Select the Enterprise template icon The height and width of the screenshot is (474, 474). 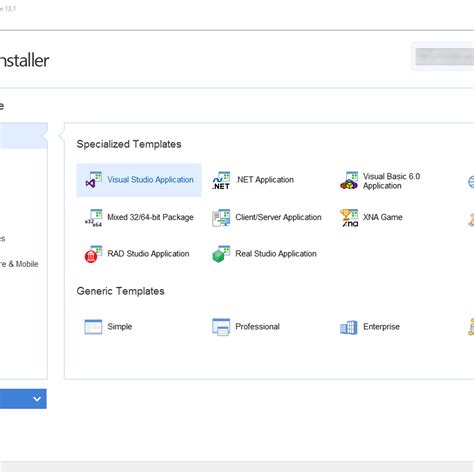(x=349, y=327)
